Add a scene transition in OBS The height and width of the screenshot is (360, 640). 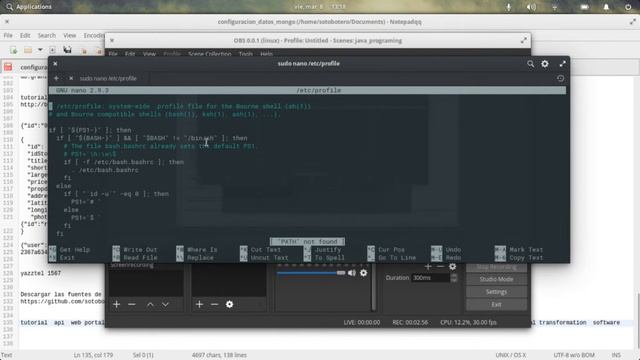(428, 267)
